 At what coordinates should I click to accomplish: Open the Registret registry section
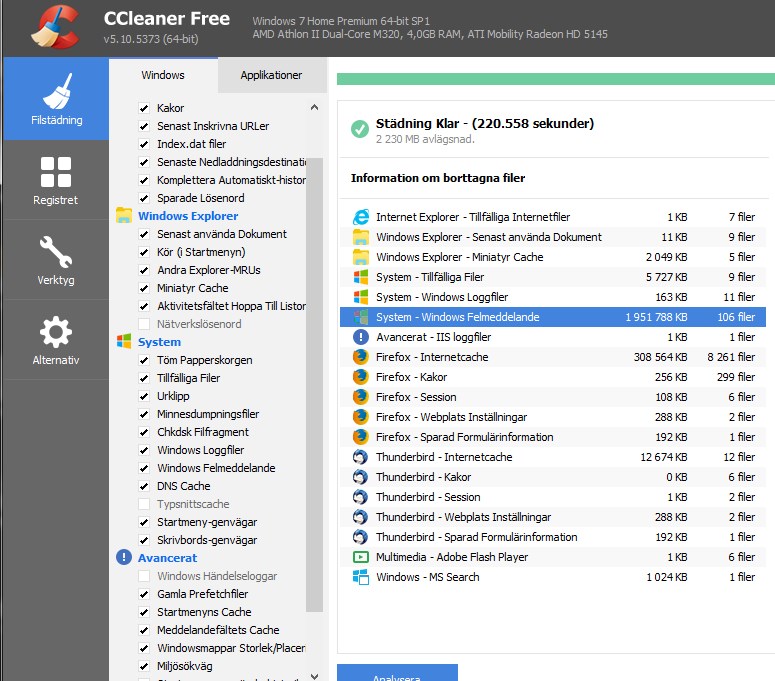56,180
